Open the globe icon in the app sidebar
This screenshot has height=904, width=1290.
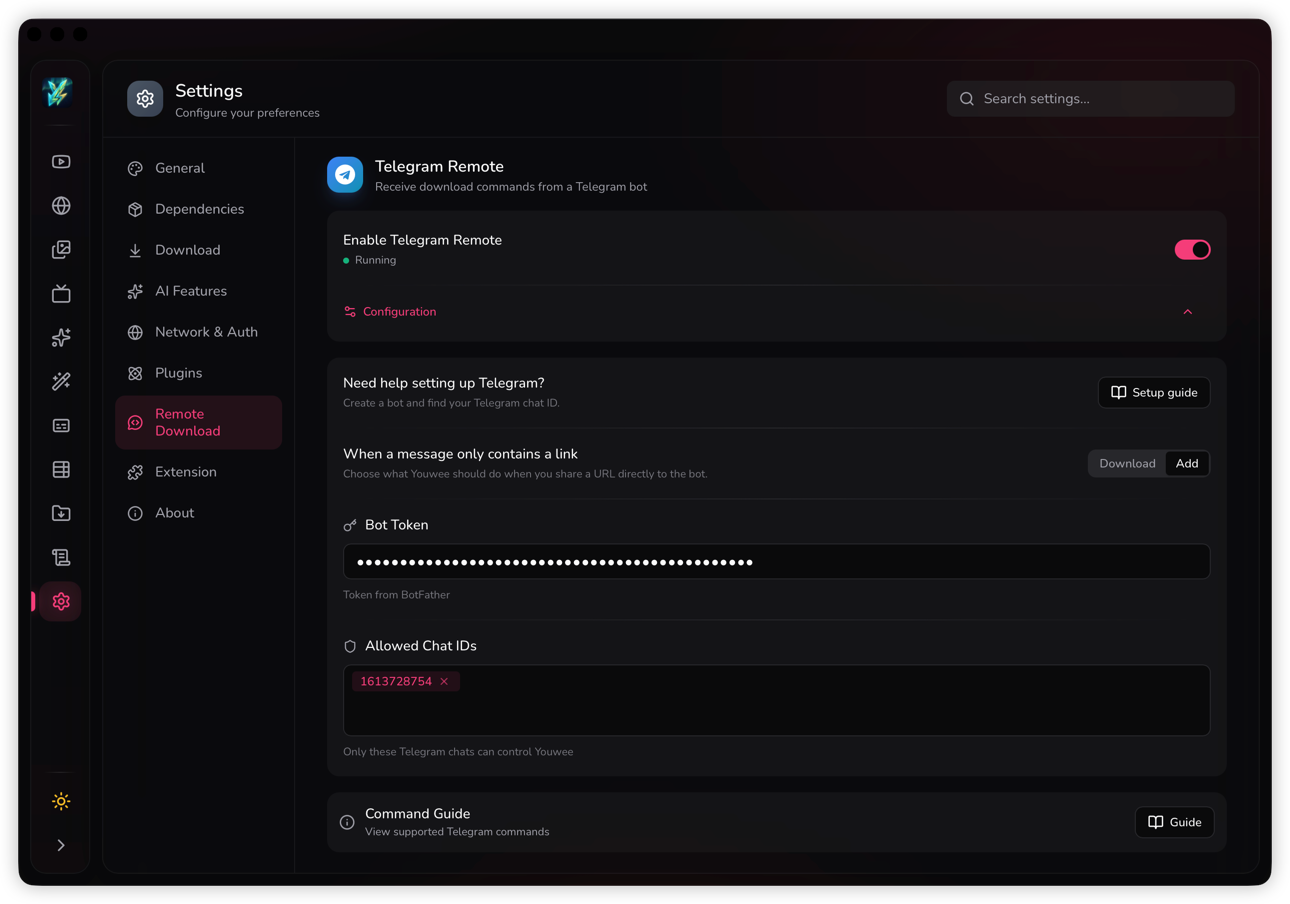[61, 206]
